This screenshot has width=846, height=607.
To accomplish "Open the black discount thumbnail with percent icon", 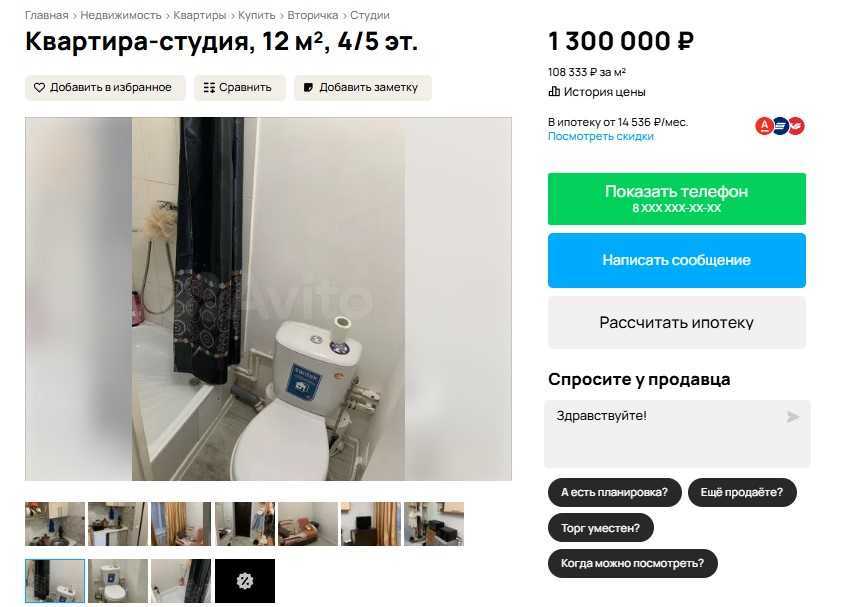I will [245, 581].
